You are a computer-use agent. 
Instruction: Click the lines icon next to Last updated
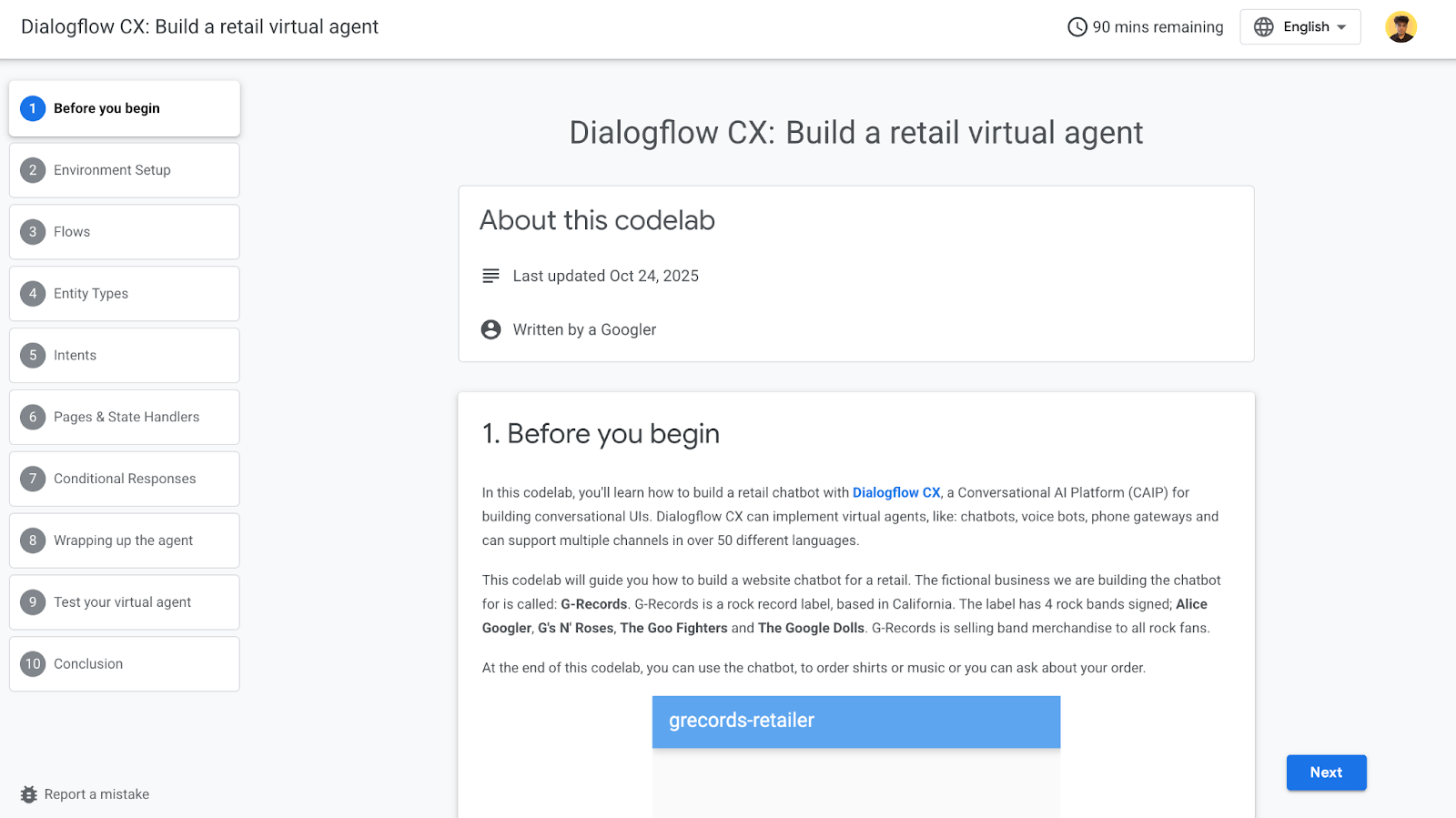tap(490, 276)
